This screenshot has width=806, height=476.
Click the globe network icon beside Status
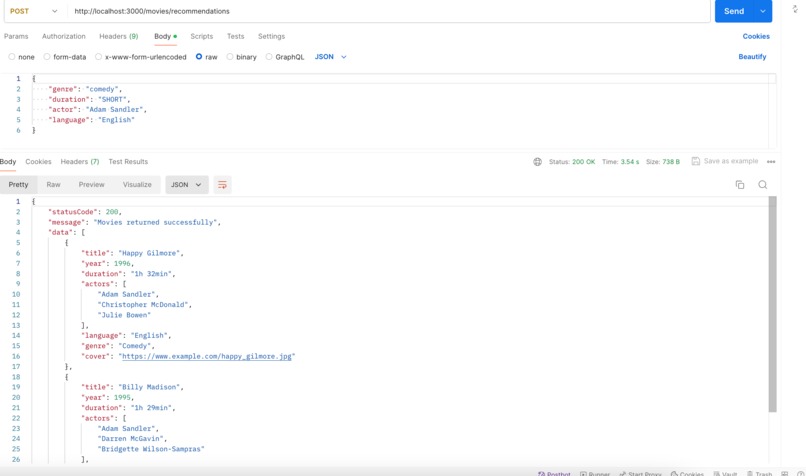click(537, 162)
